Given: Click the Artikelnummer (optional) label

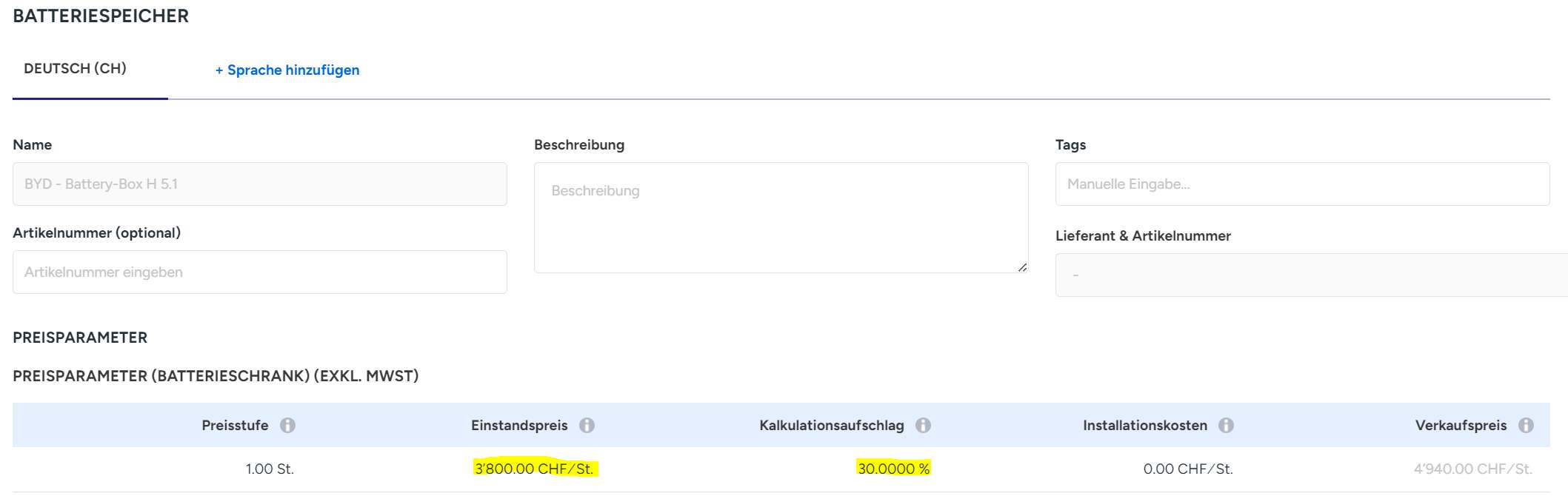Looking at the screenshot, I should pyautogui.click(x=97, y=233).
